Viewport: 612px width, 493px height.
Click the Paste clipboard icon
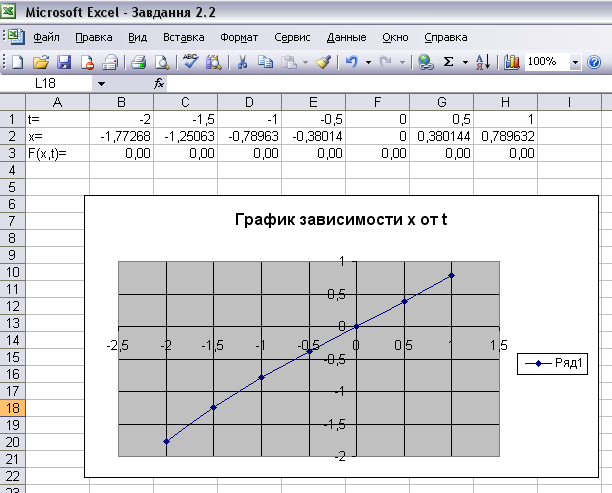(x=289, y=62)
